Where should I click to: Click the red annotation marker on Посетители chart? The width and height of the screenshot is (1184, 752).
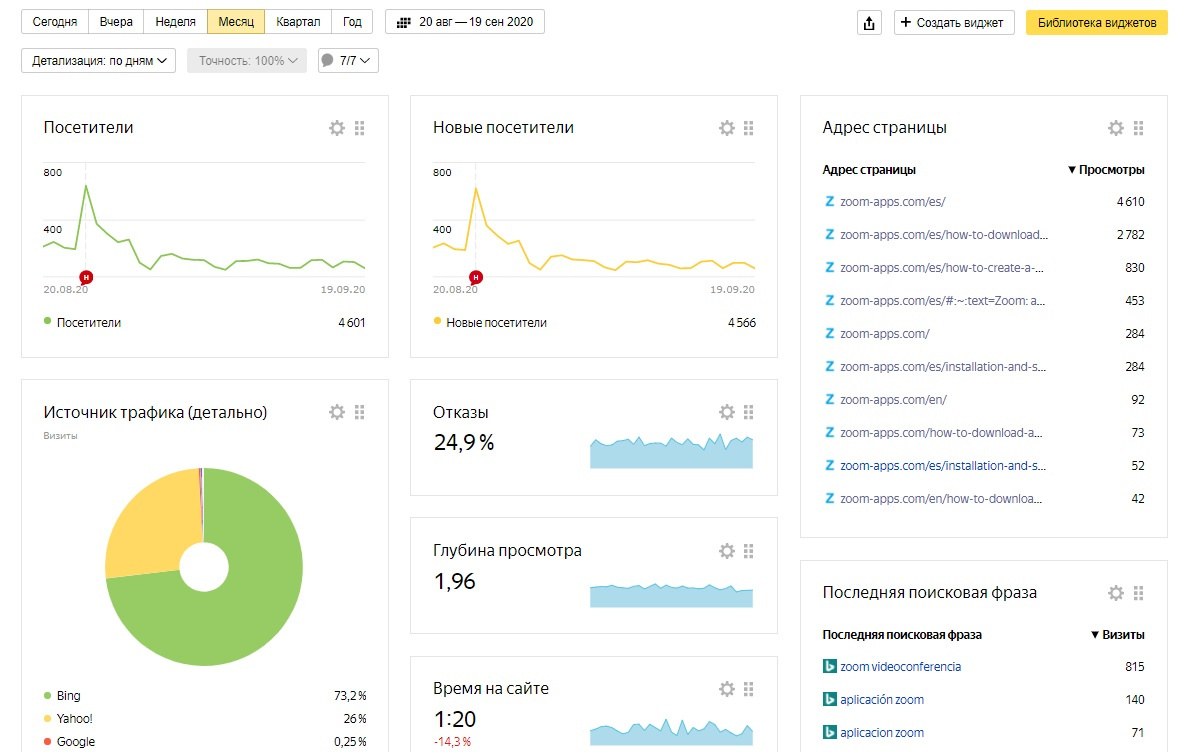86,277
